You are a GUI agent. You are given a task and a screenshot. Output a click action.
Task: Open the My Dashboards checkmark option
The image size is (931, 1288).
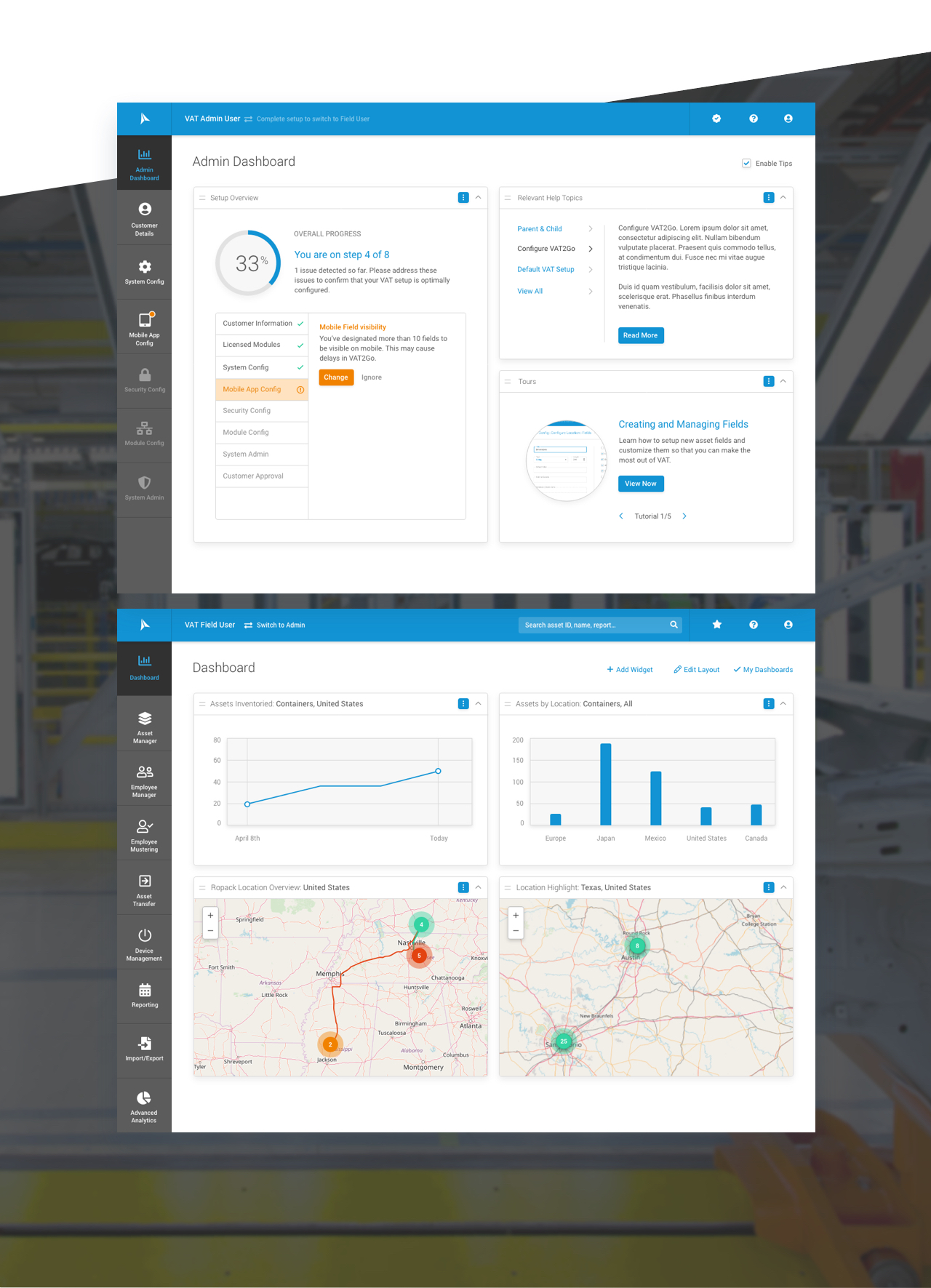click(x=763, y=670)
